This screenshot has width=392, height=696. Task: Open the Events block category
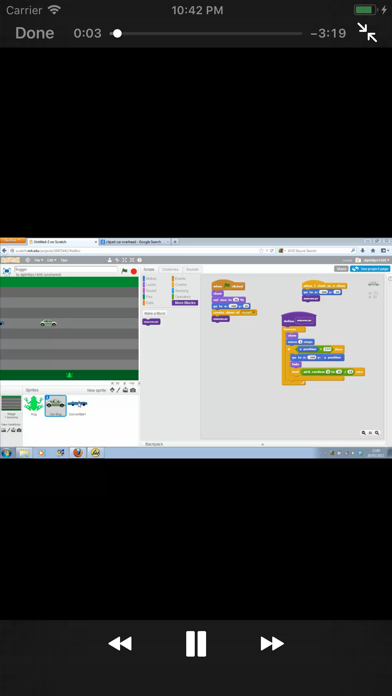pyautogui.click(x=180, y=279)
